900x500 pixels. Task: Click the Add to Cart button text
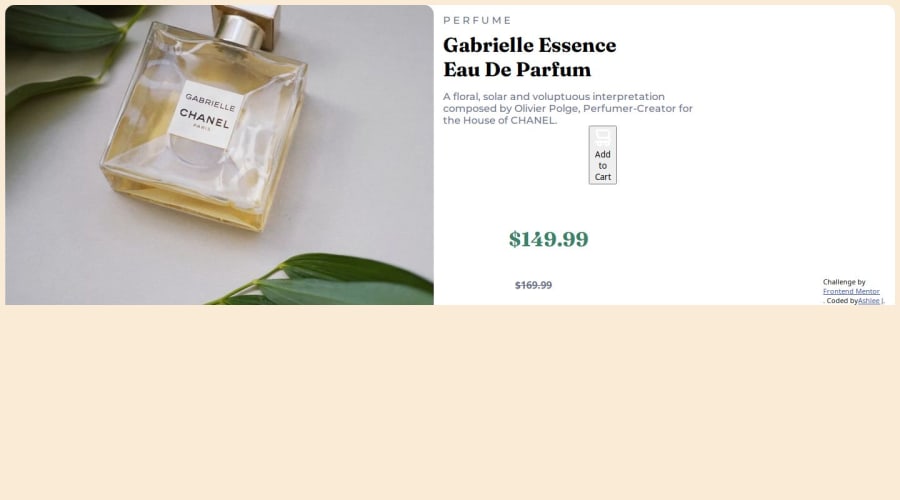[602, 165]
